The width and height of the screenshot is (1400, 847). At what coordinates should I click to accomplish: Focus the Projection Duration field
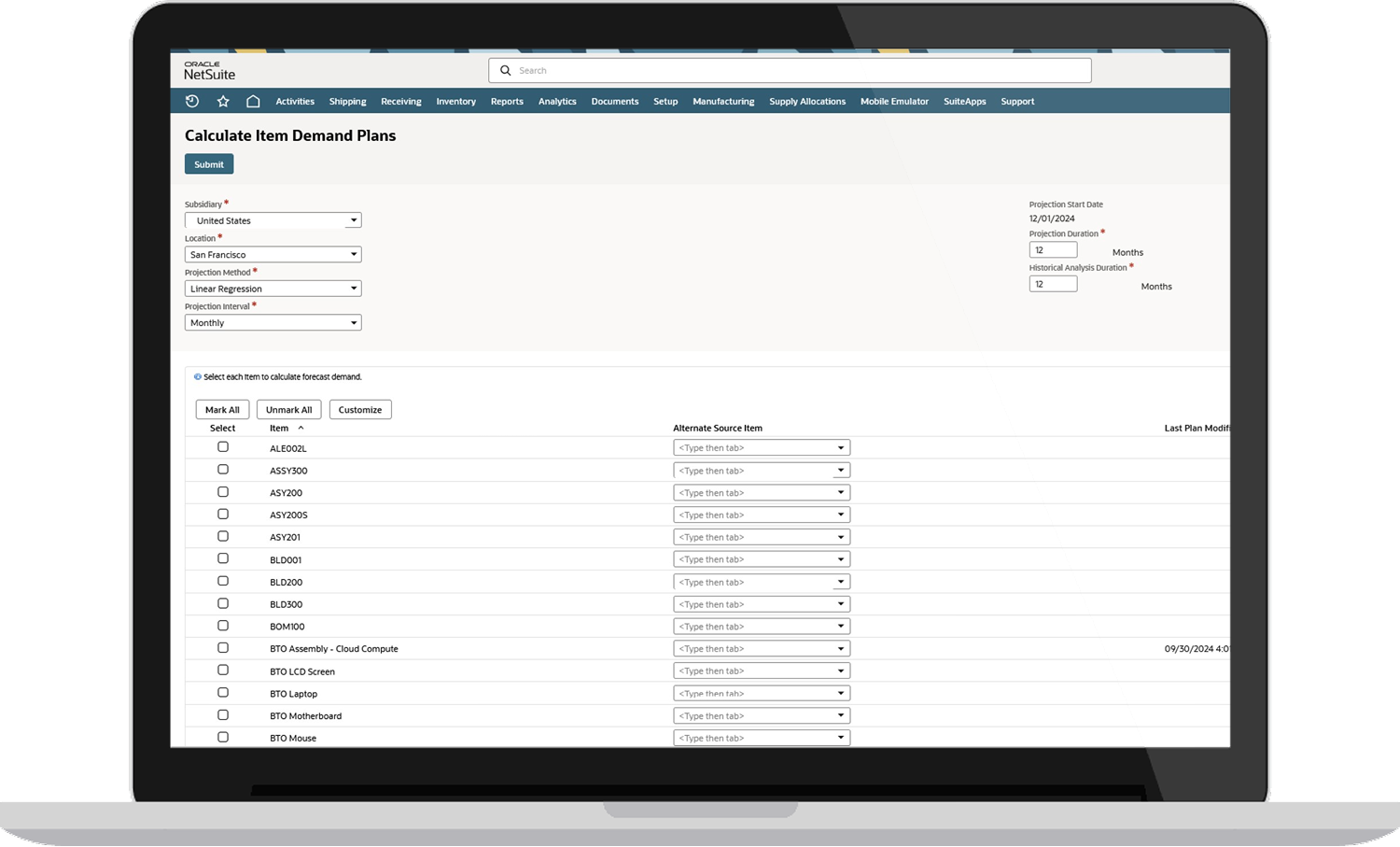pos(1053,250)
